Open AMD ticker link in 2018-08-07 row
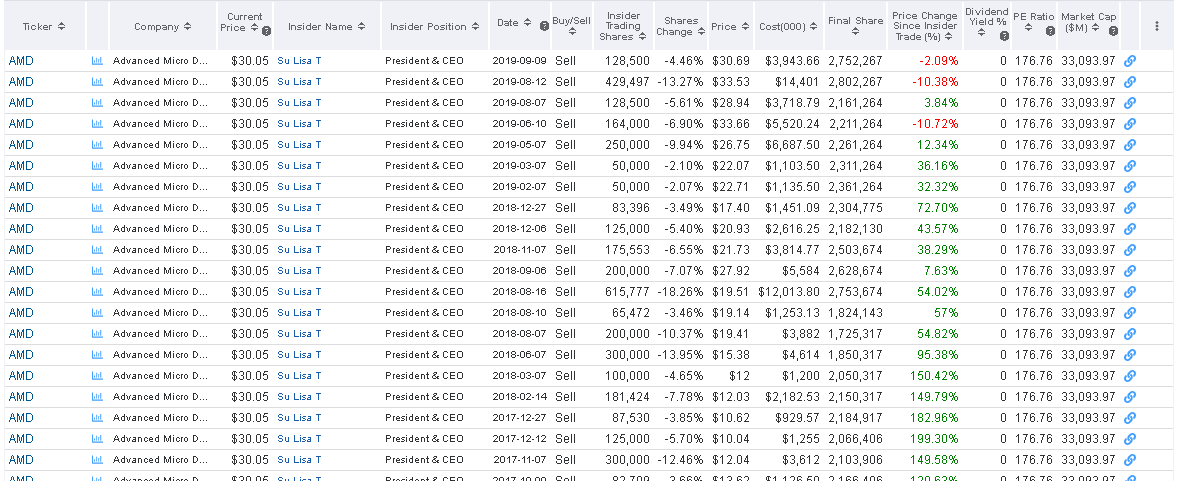 click(x=21, y=333)
